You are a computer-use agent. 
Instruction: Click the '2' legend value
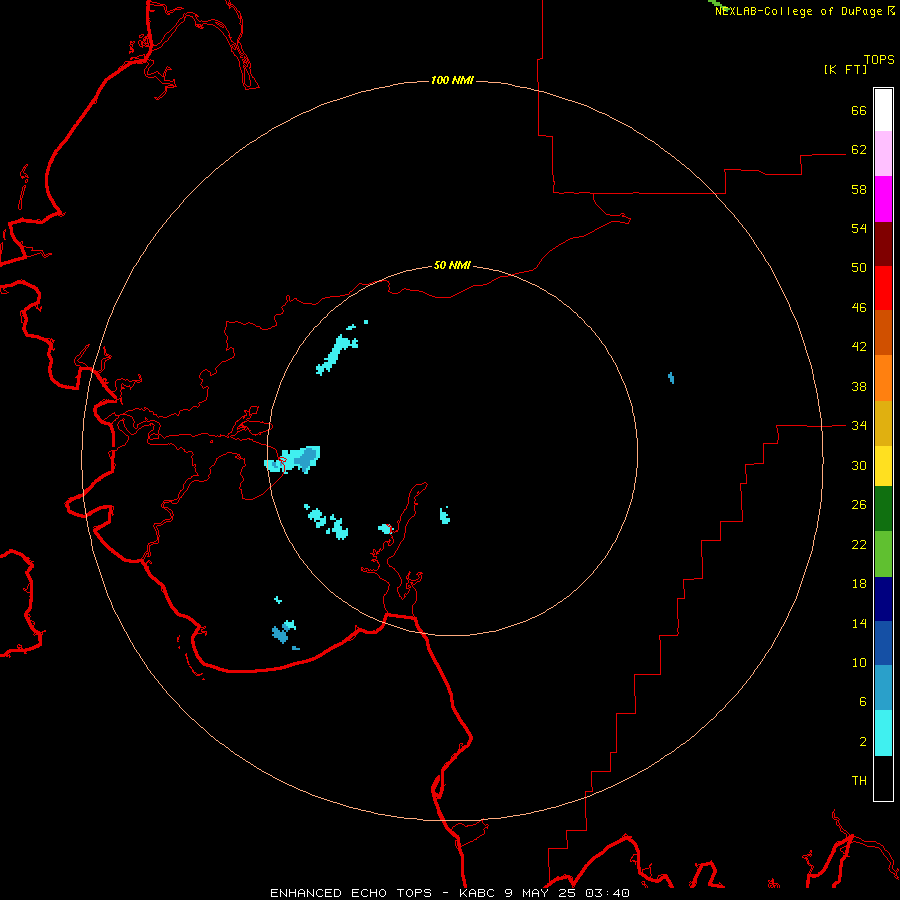pos(863,742)
